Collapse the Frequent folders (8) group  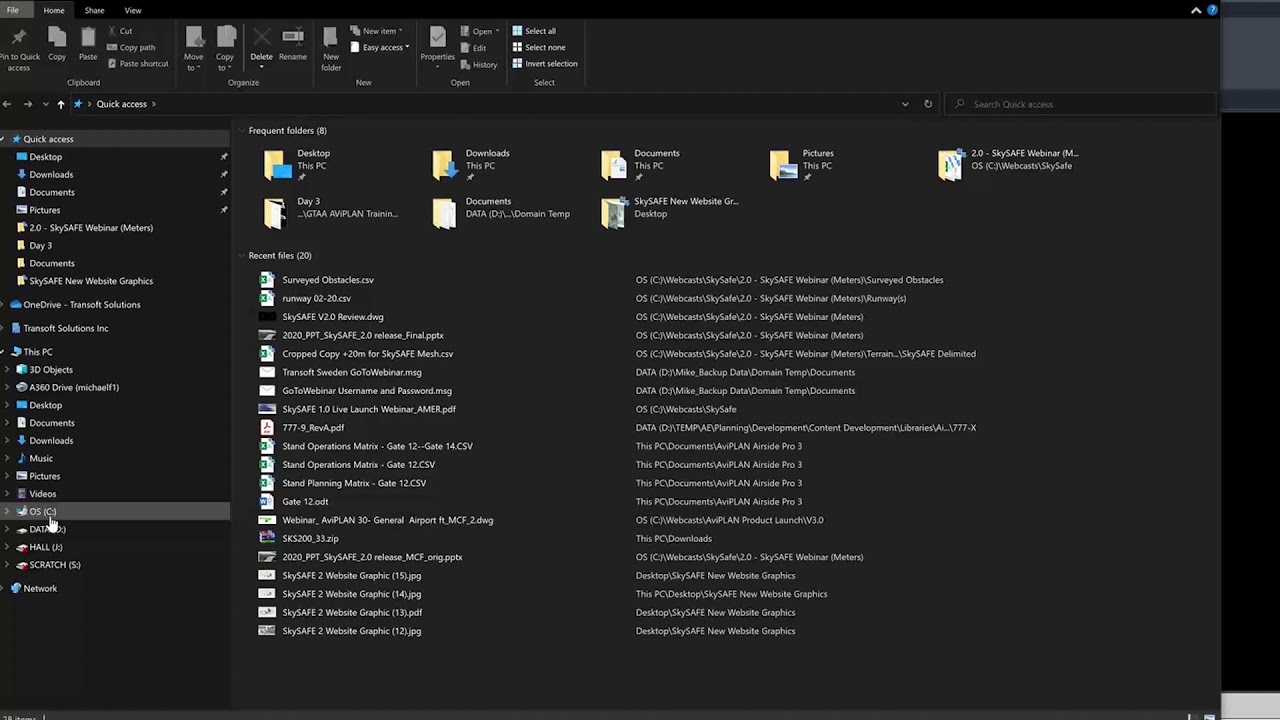pos(241,131)
